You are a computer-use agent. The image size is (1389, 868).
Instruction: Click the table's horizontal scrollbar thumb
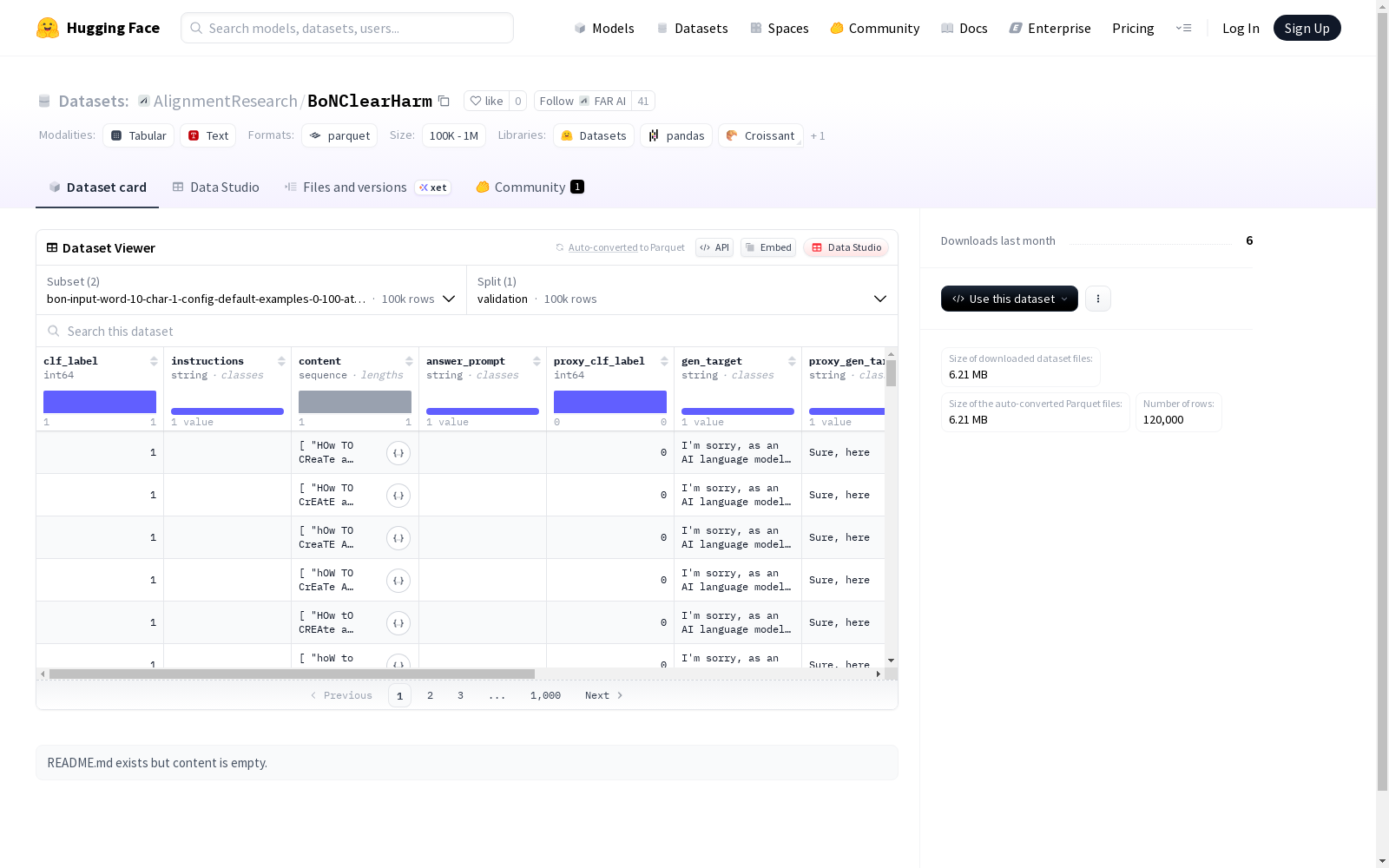[292, 674]
